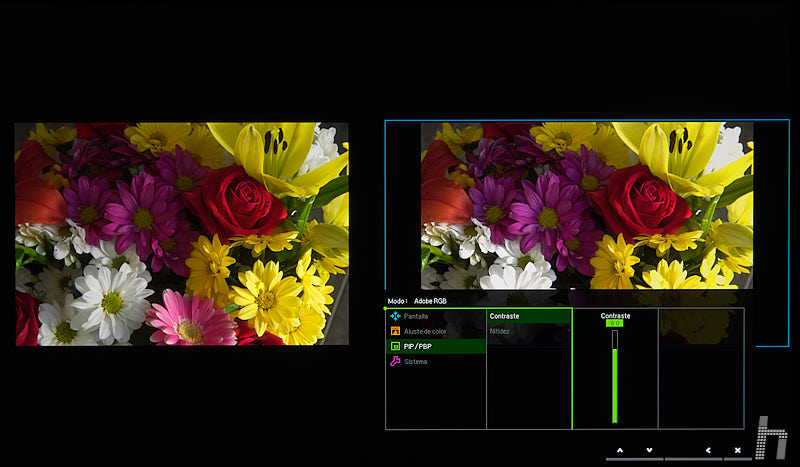Select the Nitidez submenu option
The width and height of the screenshot is (800, 467).
point(501,330)
